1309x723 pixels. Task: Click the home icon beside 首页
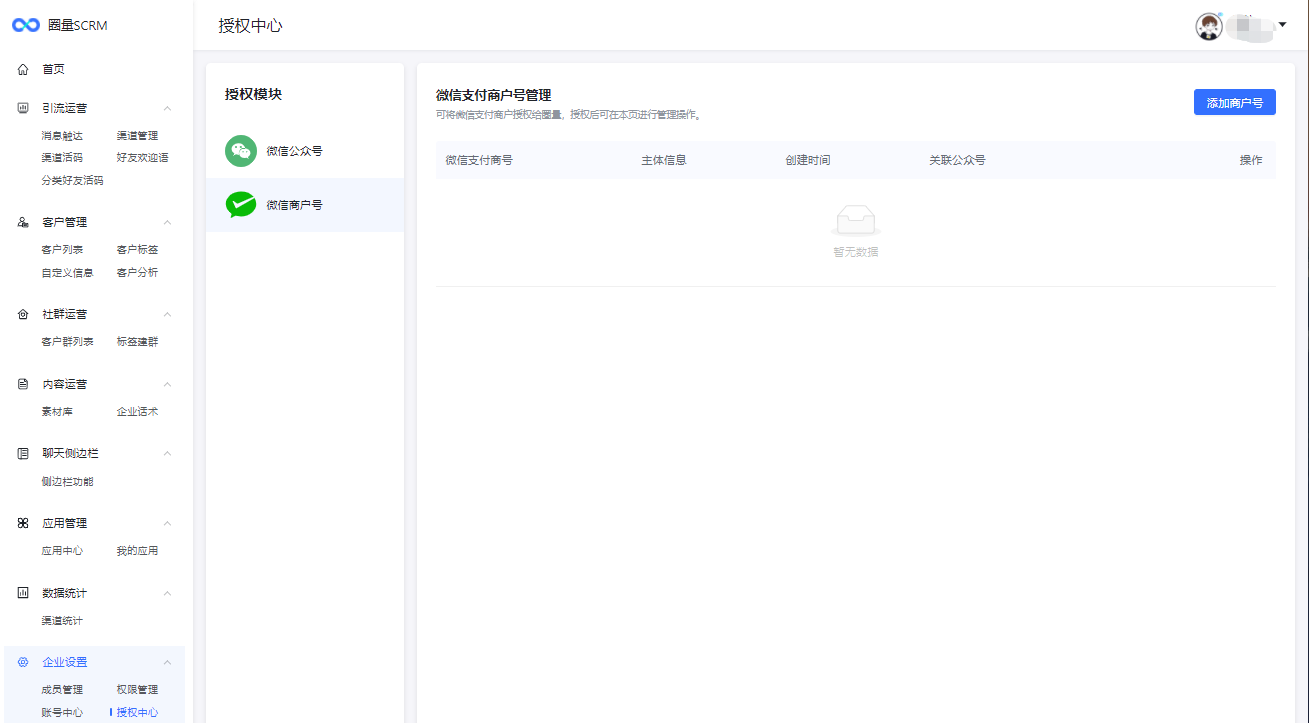click(x=23, y=69)
